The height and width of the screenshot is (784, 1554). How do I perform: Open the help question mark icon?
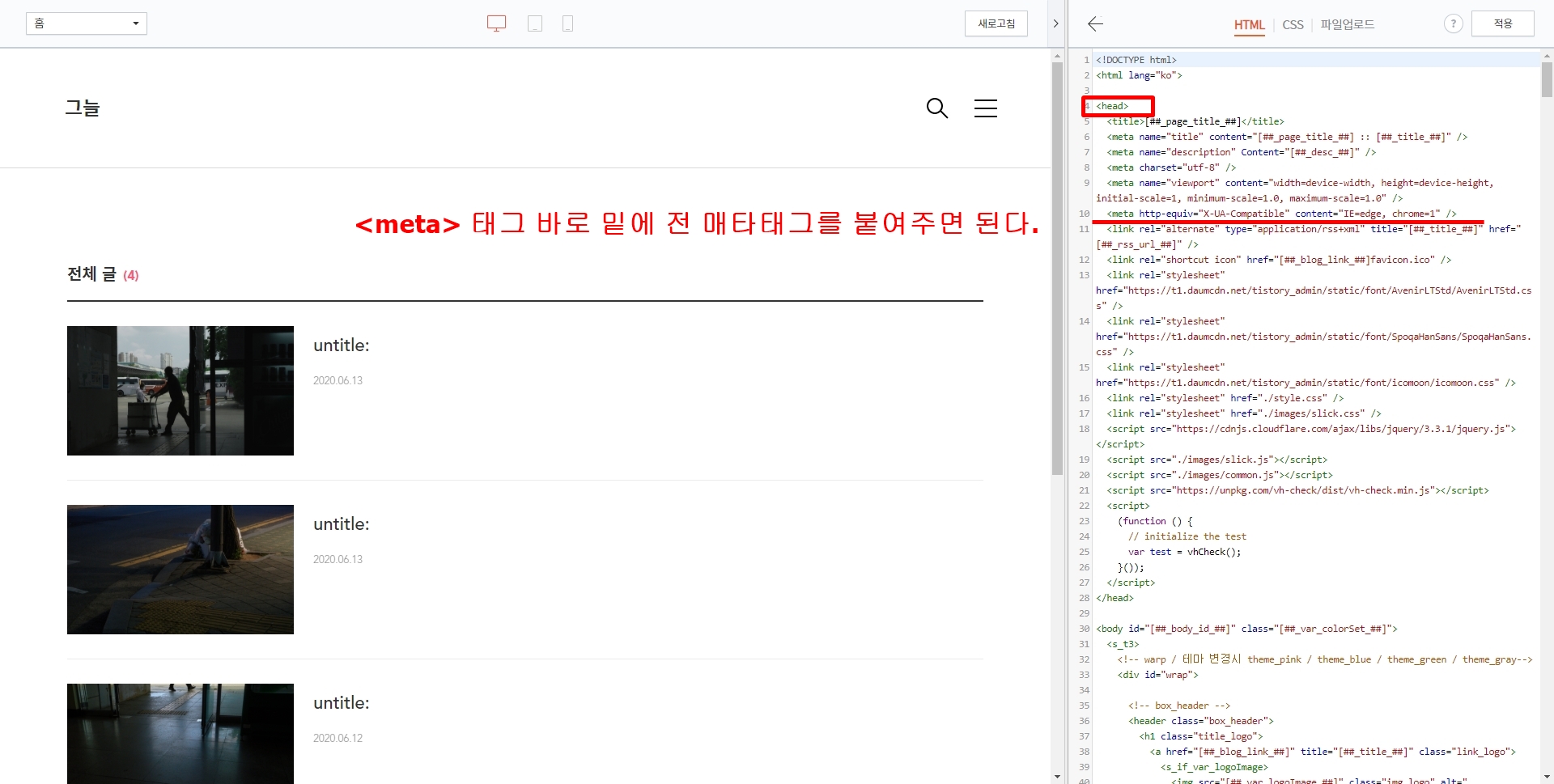click(x=1453, y=23)
